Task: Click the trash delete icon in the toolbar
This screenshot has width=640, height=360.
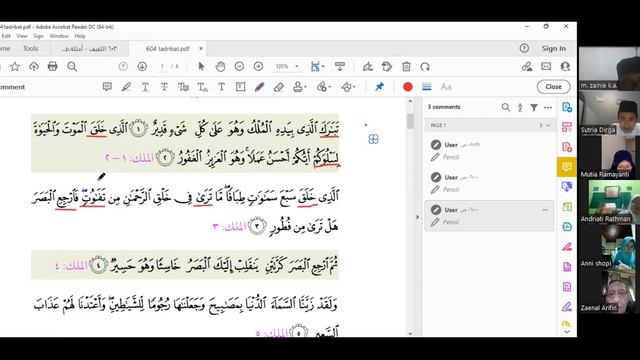Action: tap(406, 67)
